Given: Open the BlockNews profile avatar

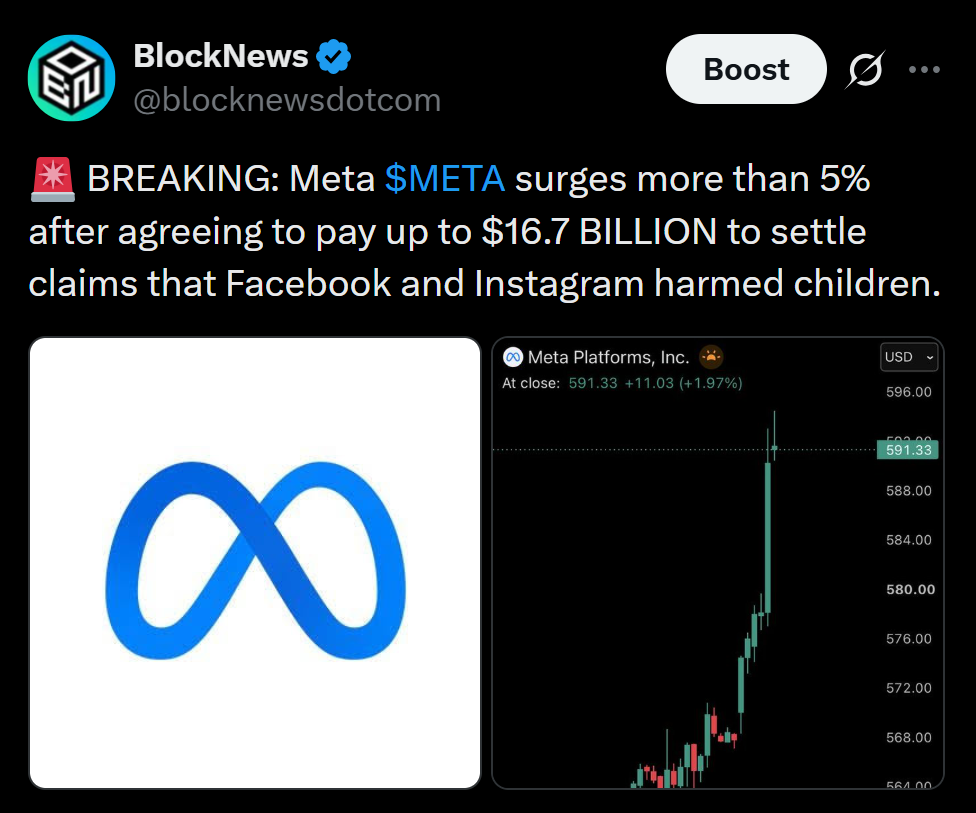Looking at the screenshot, I should [71, 78].
